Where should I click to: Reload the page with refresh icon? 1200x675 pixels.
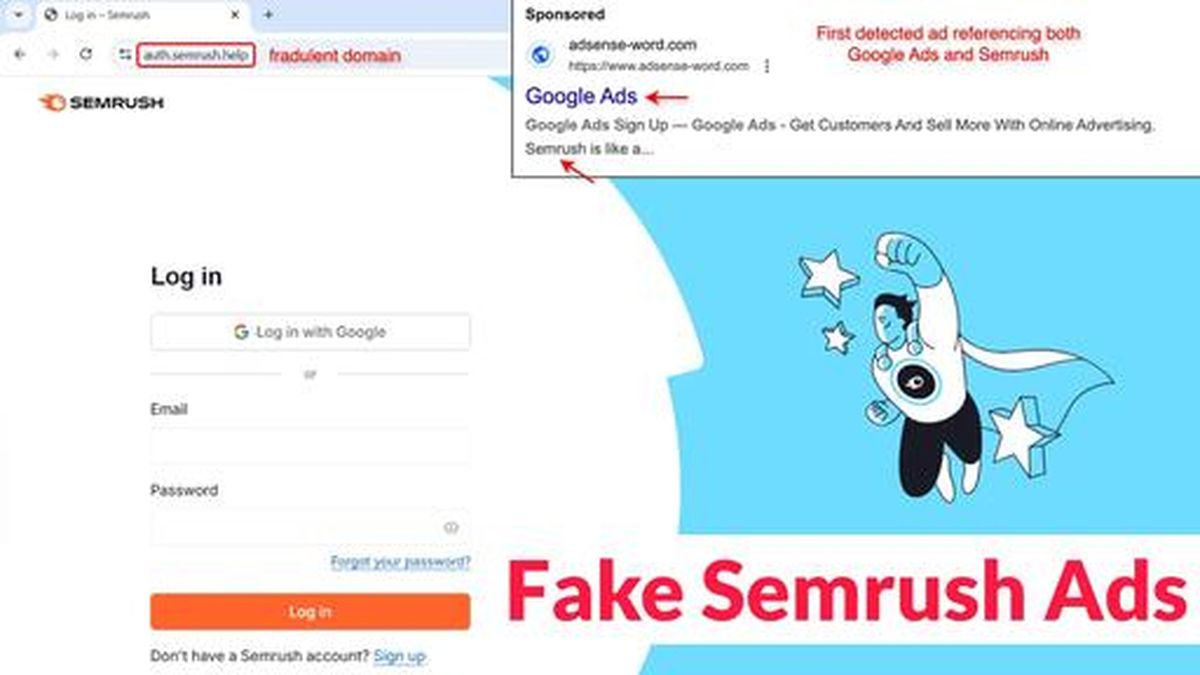click(86, 54)
